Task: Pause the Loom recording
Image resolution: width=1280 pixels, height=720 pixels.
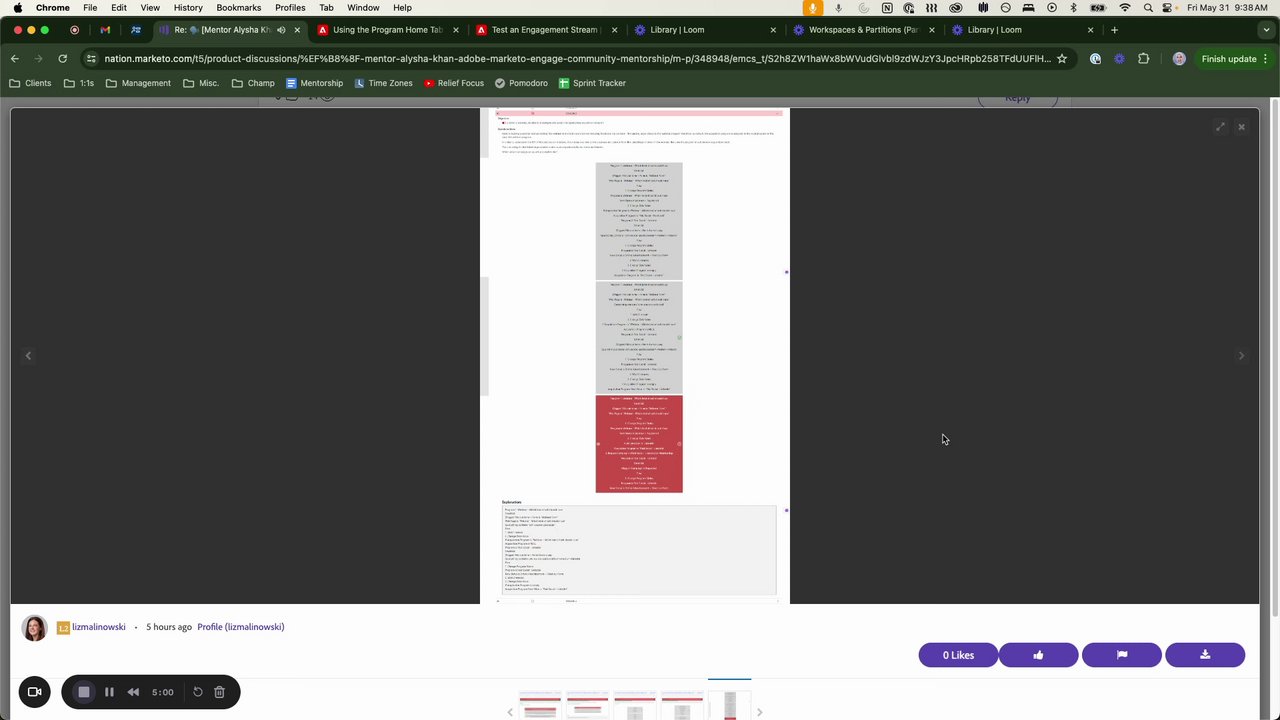Action: 109,692
